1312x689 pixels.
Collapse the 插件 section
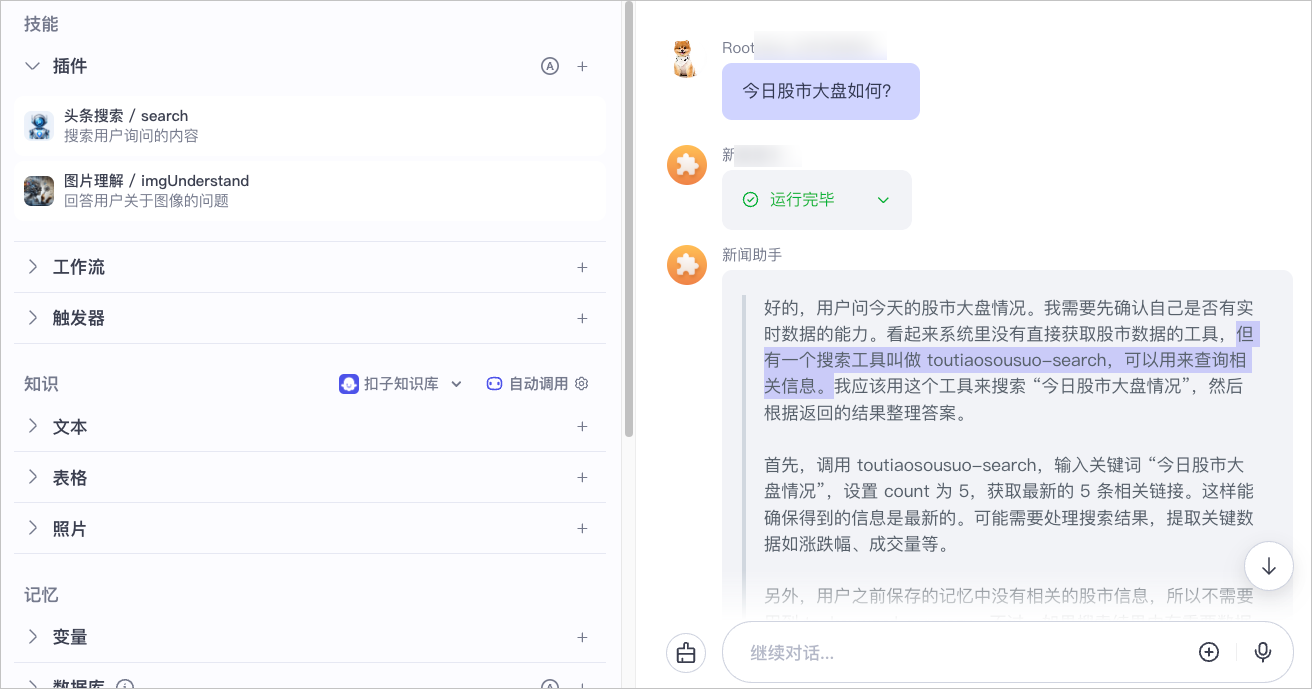(x=32, y=66)
